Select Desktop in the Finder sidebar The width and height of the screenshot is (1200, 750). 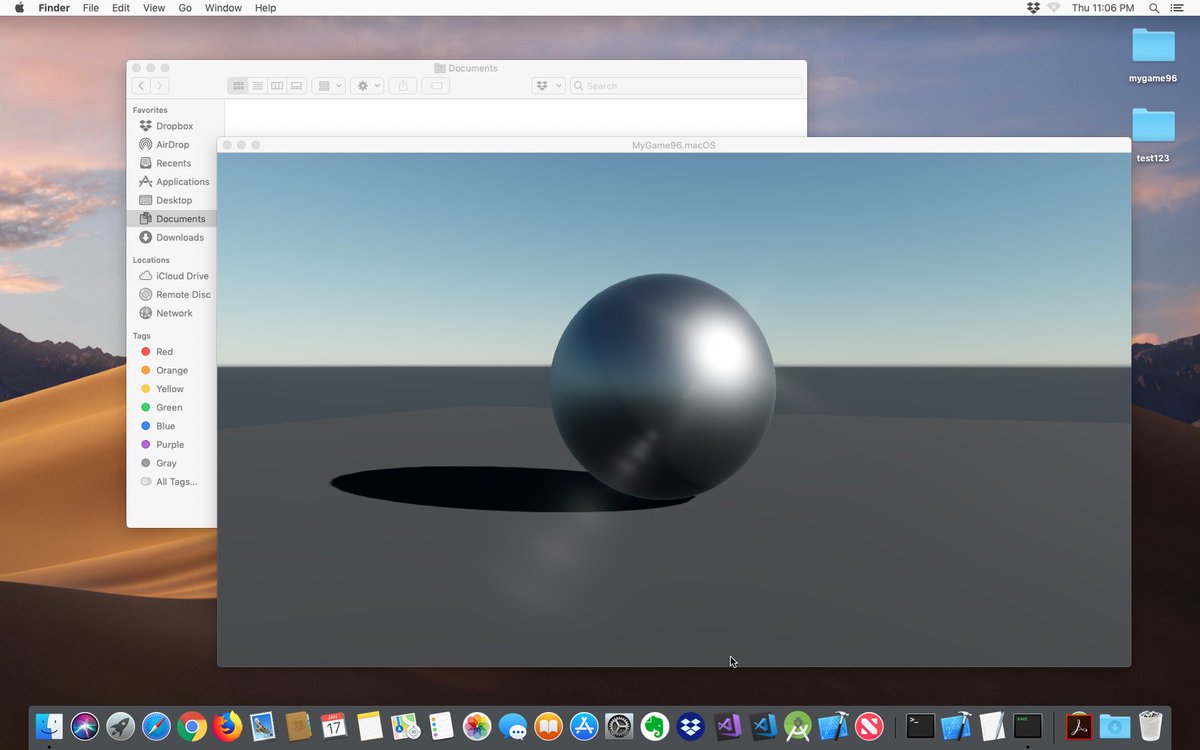[x=172, y=200]
